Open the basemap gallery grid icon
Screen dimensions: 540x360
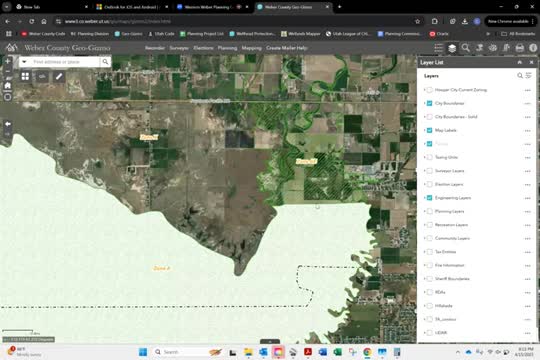25,76
